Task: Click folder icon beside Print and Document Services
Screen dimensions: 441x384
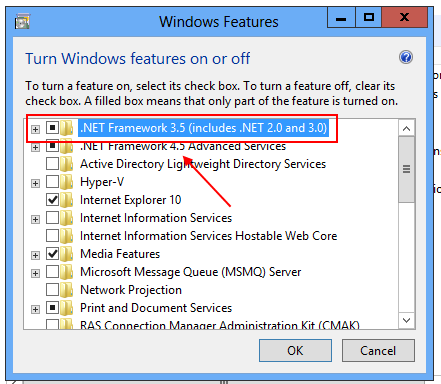Action: click(67, 308)
